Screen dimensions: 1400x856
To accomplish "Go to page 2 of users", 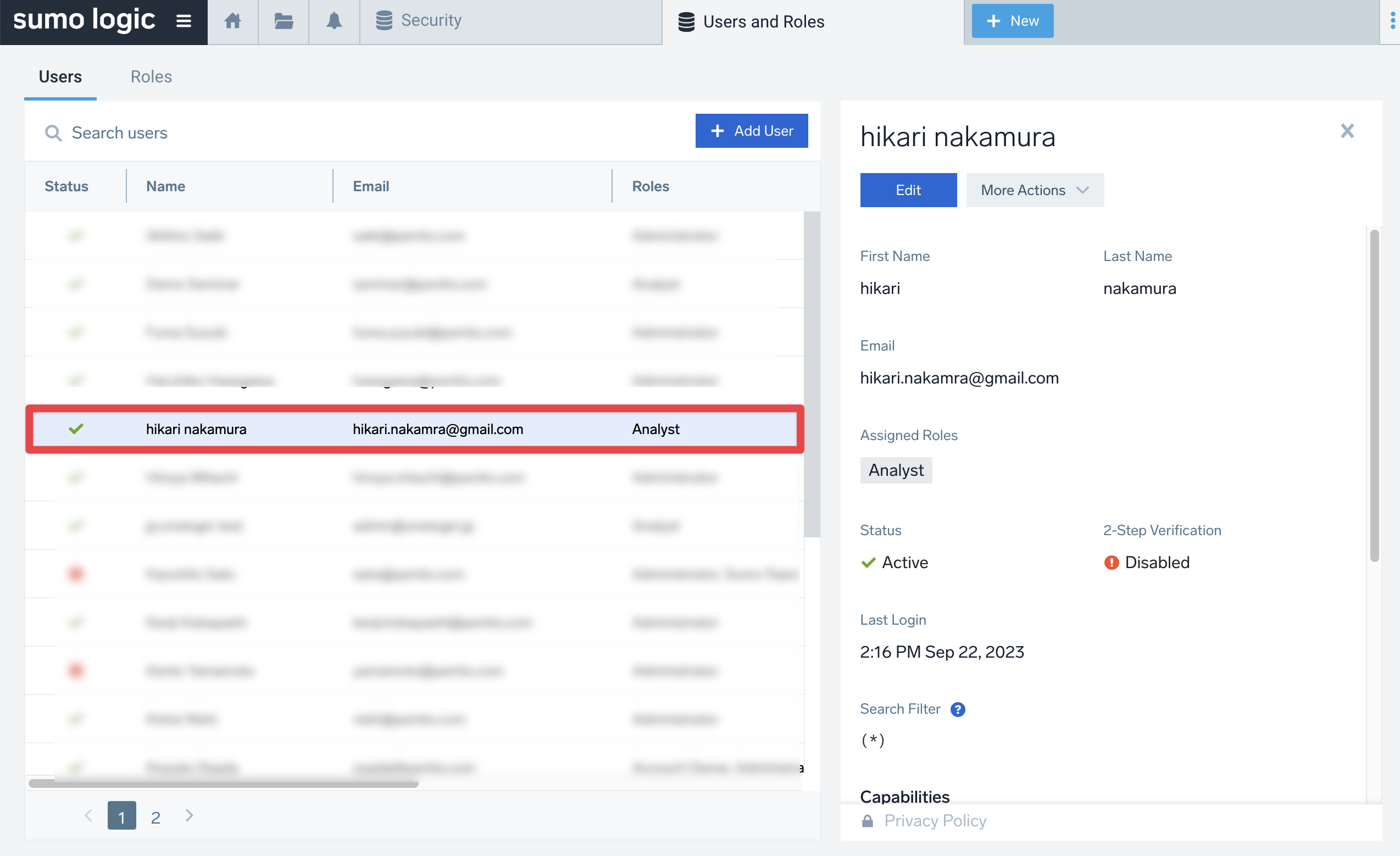I will pos(155,817).
